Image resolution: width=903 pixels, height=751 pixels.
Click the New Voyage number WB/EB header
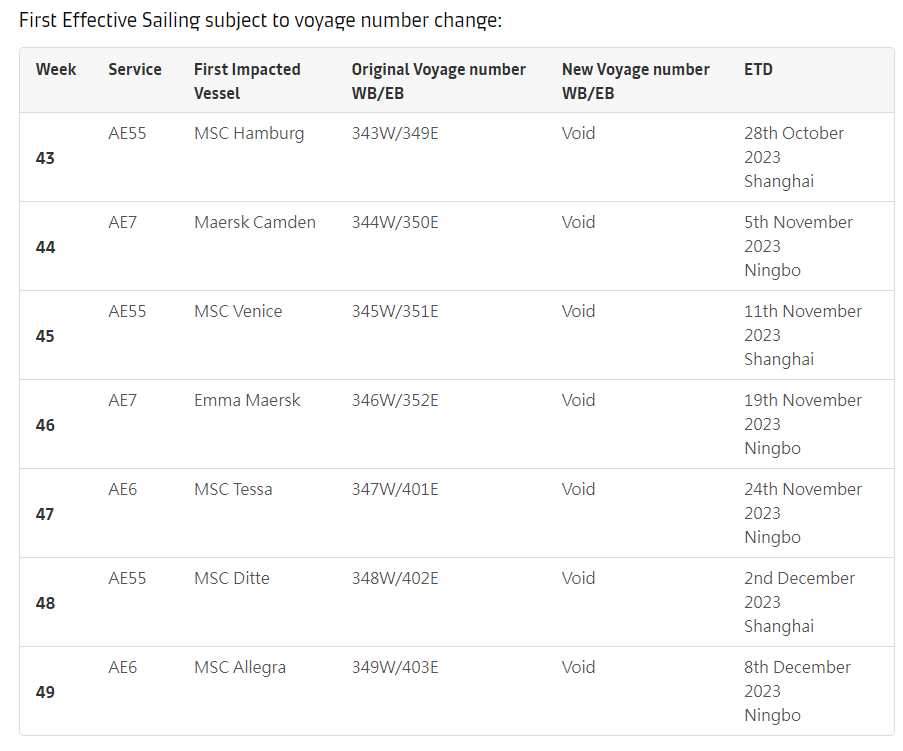(x=635, y=81)
